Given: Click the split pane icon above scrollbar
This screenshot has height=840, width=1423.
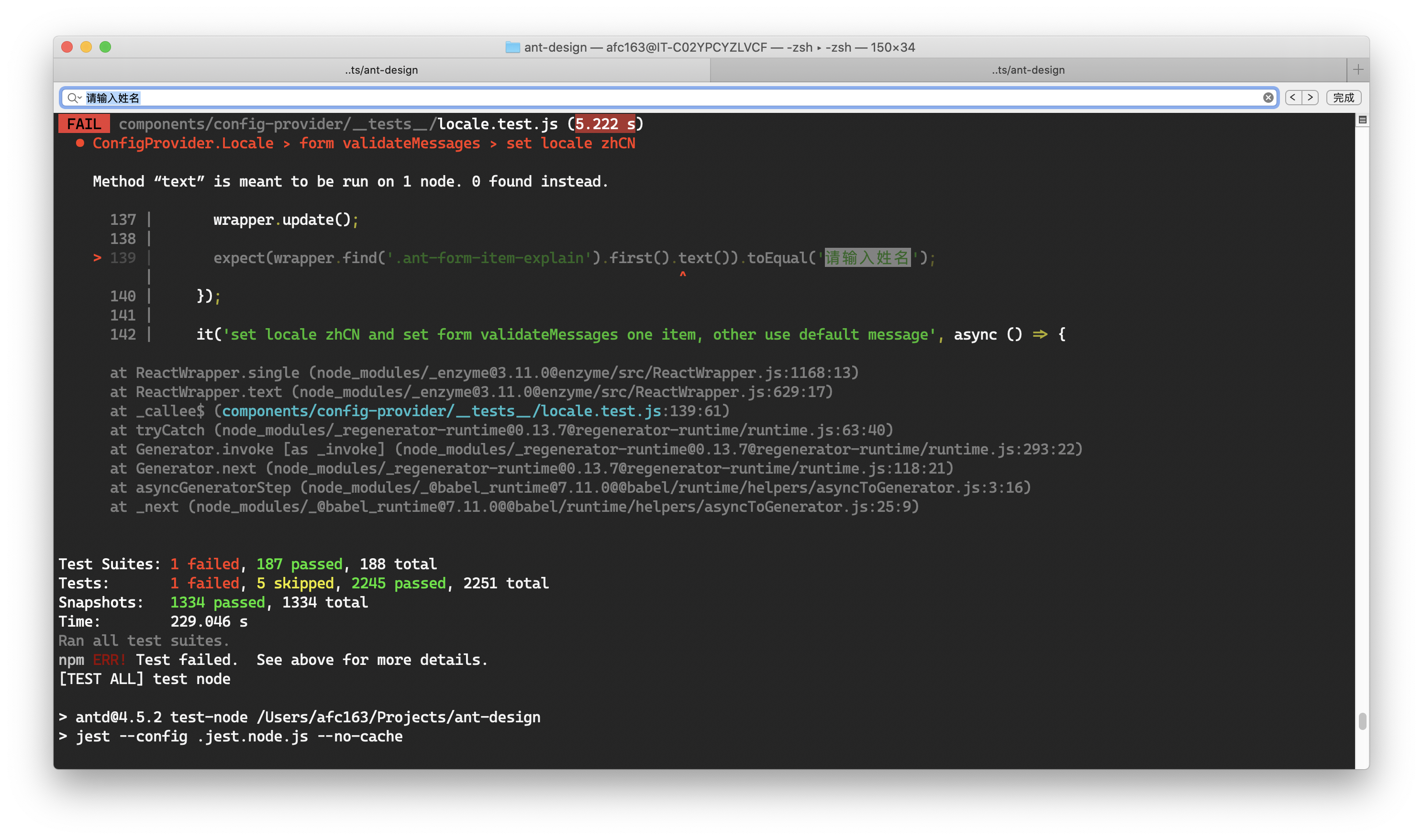Looking at the screenshot, I should pyautogui.click(x=1362, y=120).
